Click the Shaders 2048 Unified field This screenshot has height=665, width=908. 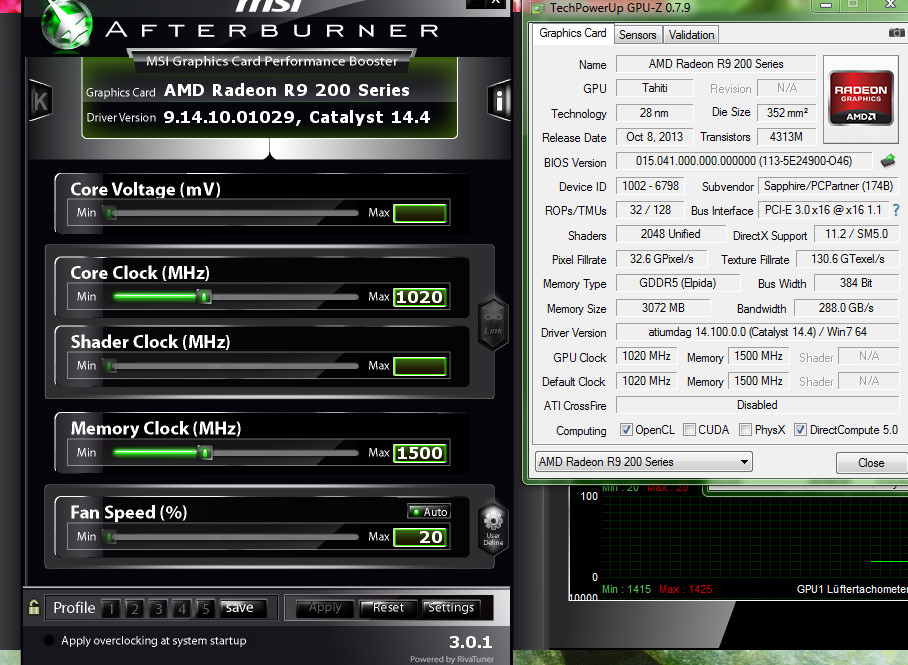coord(670,233)
